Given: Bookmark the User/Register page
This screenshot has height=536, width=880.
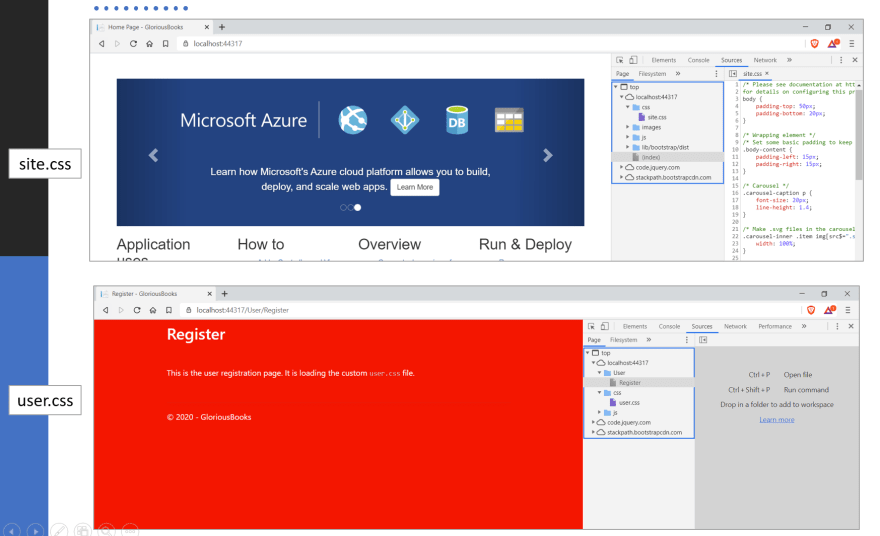Looking at the screenshot, I should coord(169,310).
